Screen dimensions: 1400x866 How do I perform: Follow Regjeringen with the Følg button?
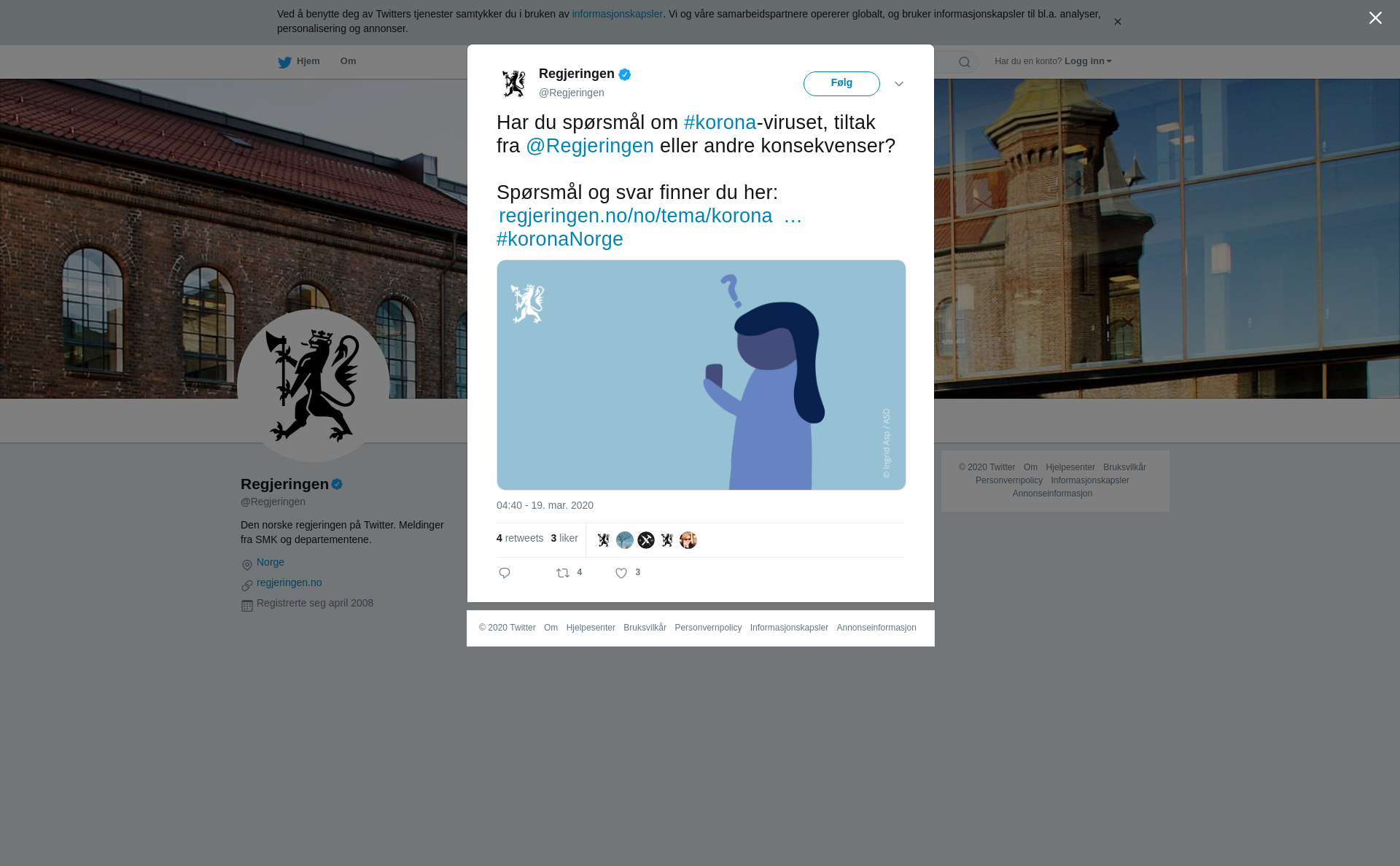[841, 84]
